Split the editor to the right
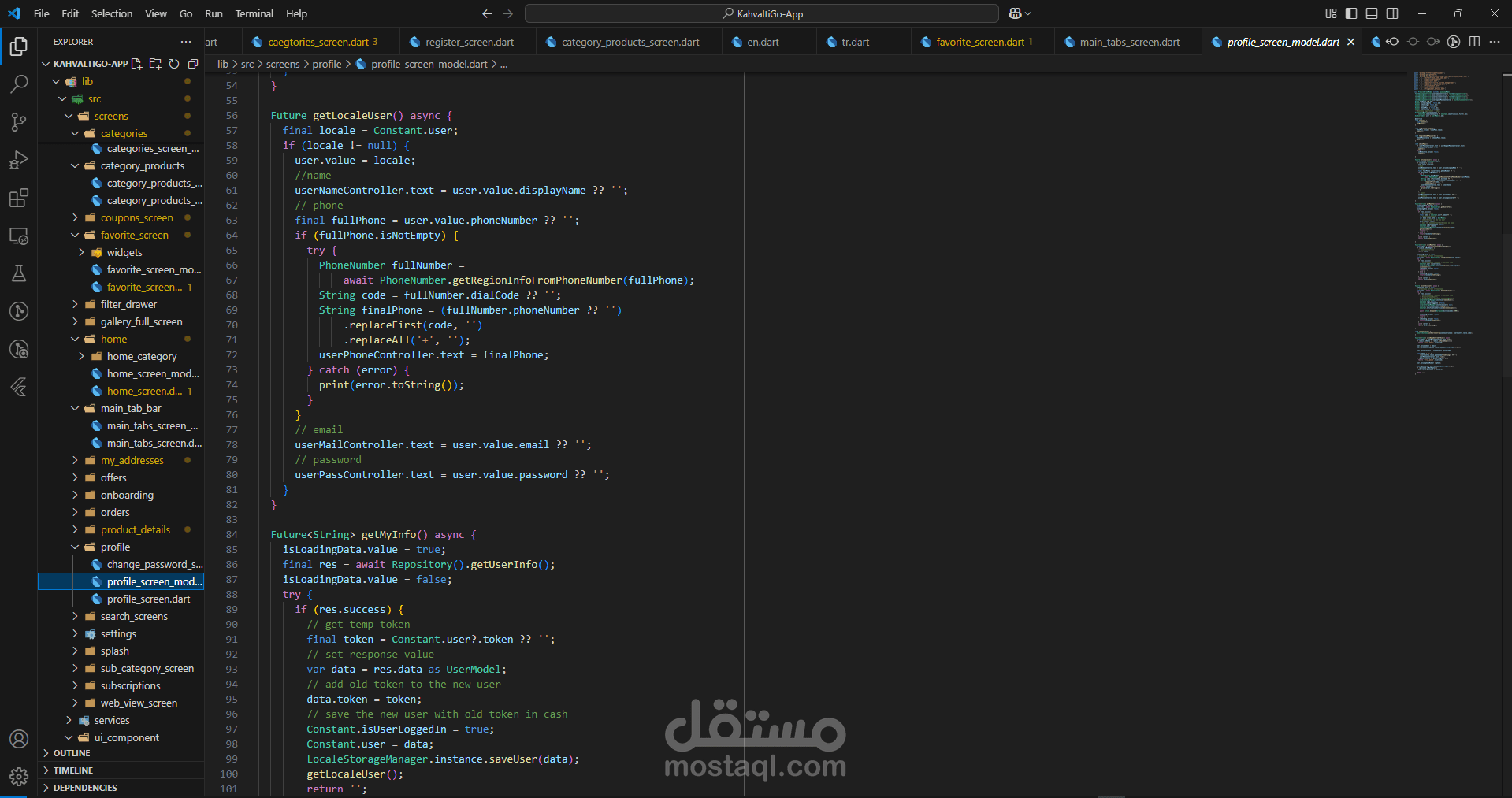Viewport: 1512px width, 798px height. [1474, 42]
